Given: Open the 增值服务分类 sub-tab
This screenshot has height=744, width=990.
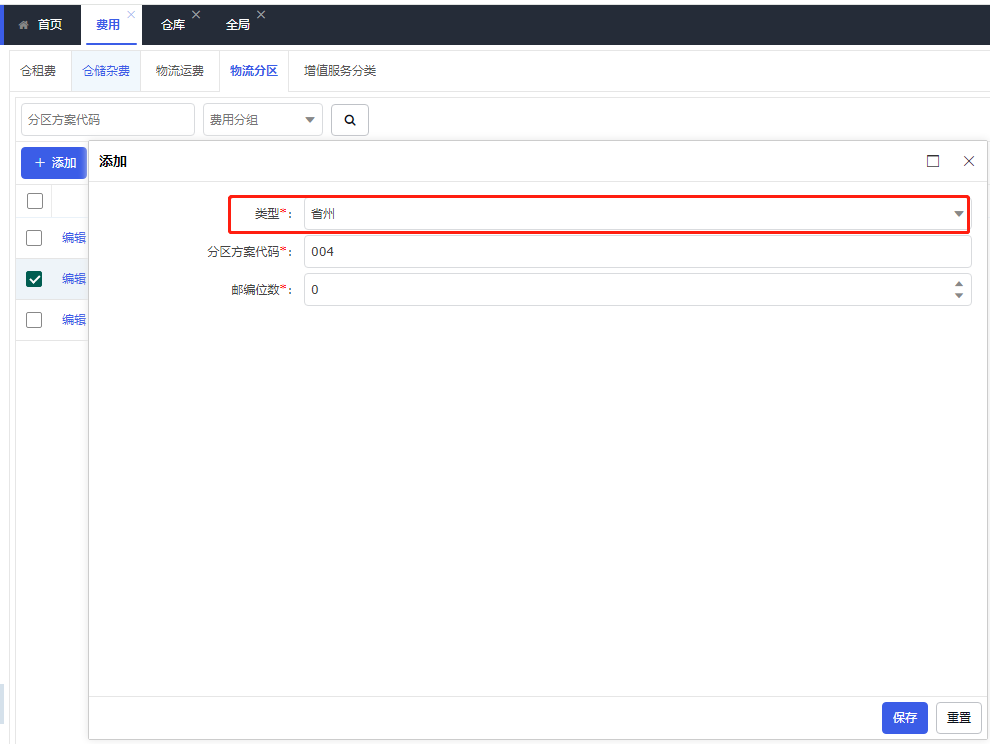Looking at the screenshot, I should (340, 71).
